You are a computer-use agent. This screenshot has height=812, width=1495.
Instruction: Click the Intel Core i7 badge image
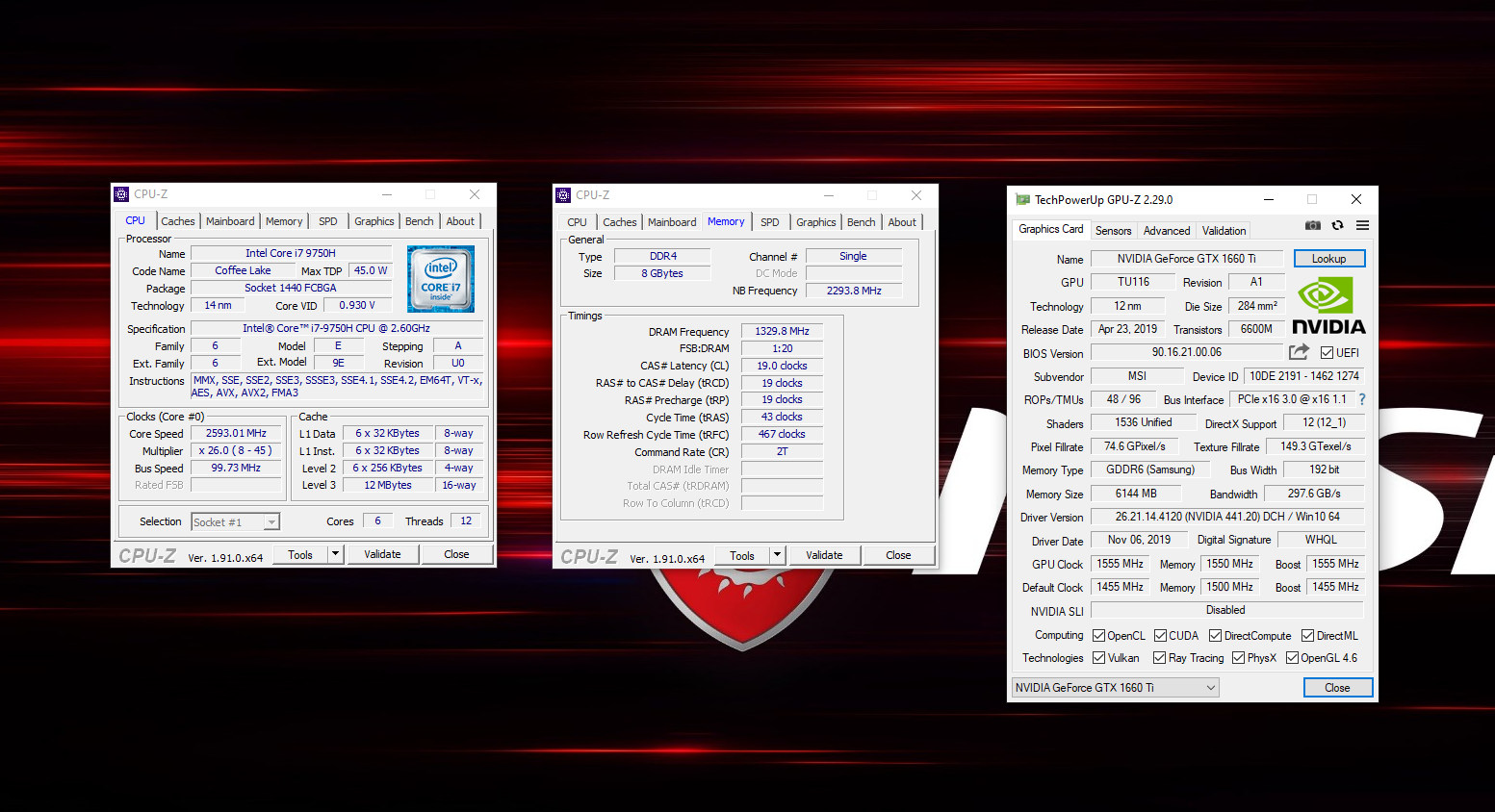click(440, 279)
